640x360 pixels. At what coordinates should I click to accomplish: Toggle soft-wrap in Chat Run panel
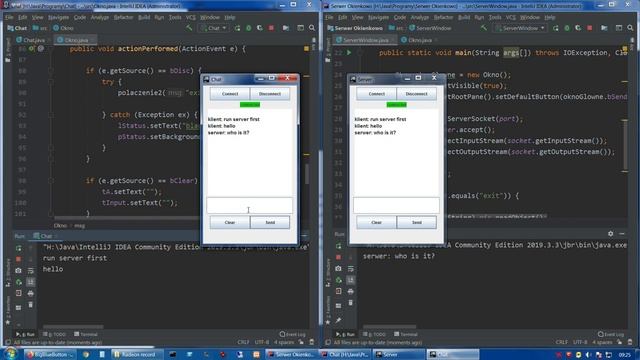(31, 271)
